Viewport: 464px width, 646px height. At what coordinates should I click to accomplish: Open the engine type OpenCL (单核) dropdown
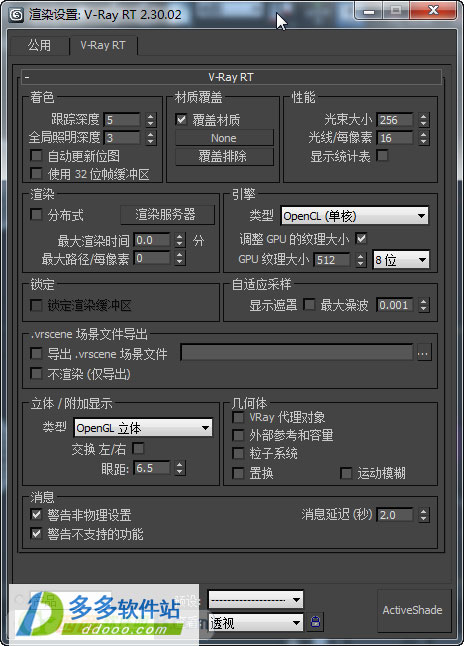(354, 215)
